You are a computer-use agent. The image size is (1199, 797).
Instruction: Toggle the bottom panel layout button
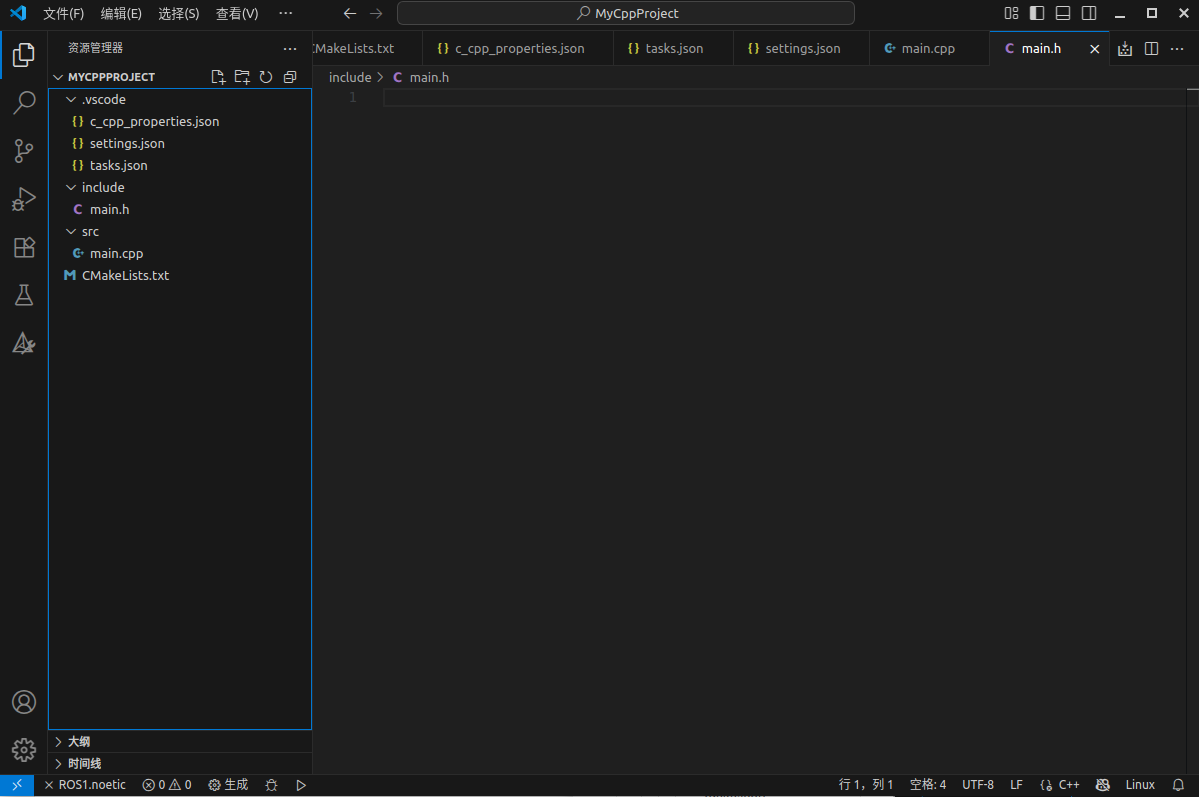pos(1063,13)
